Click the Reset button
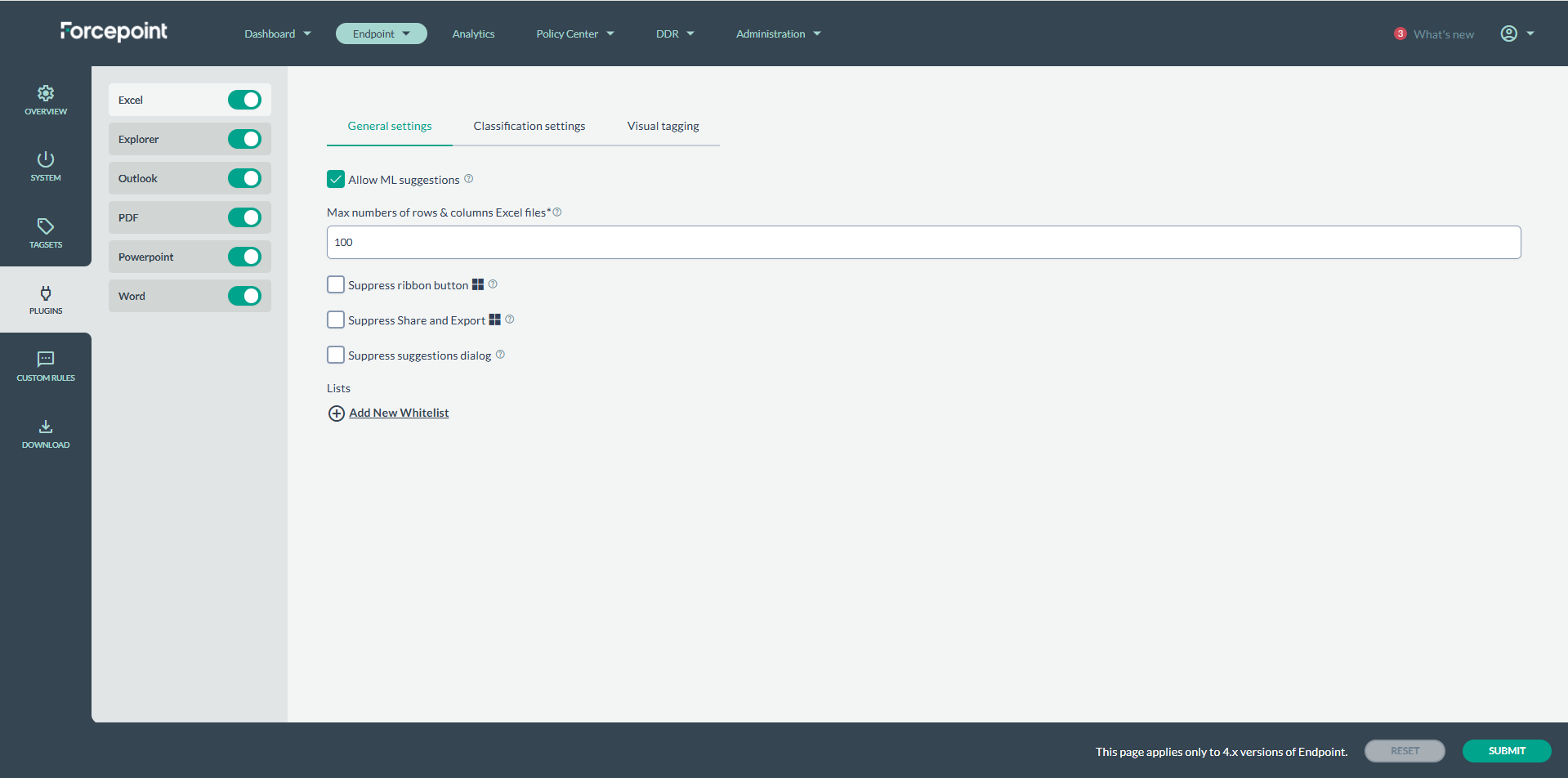The image size is (1568, 778). (1405, 751)
